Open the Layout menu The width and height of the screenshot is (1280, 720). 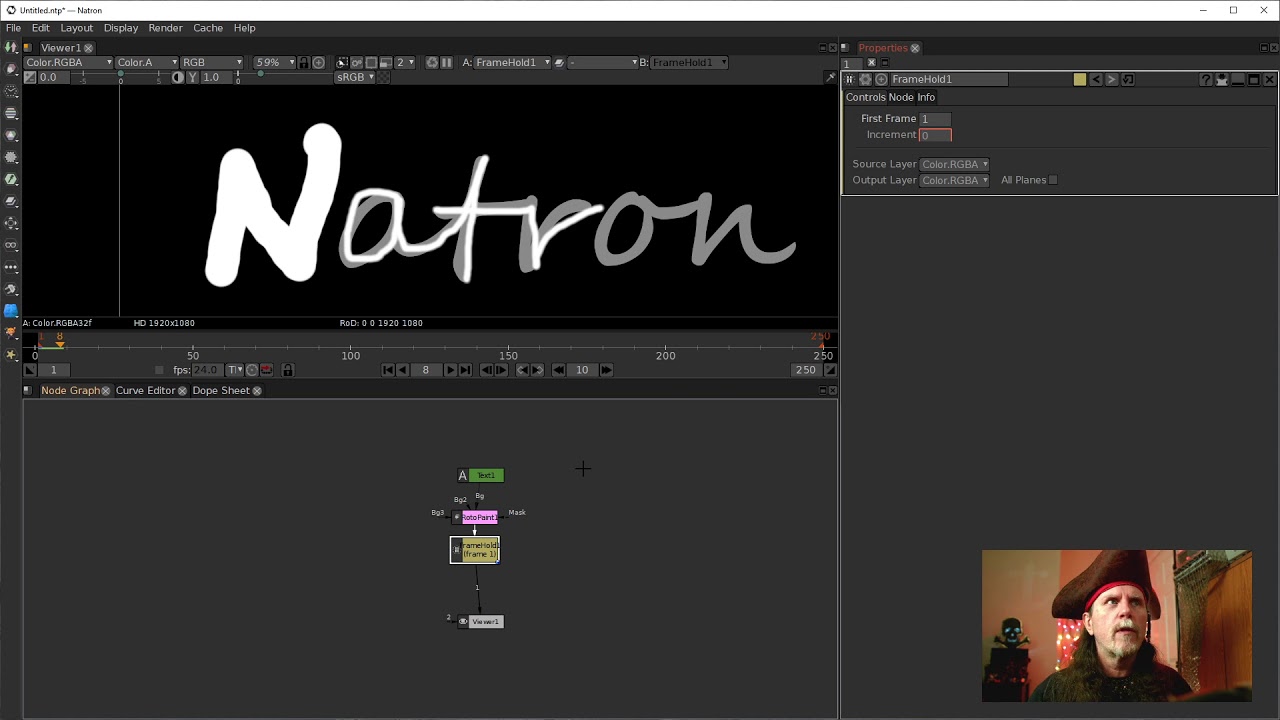[76, 28]
